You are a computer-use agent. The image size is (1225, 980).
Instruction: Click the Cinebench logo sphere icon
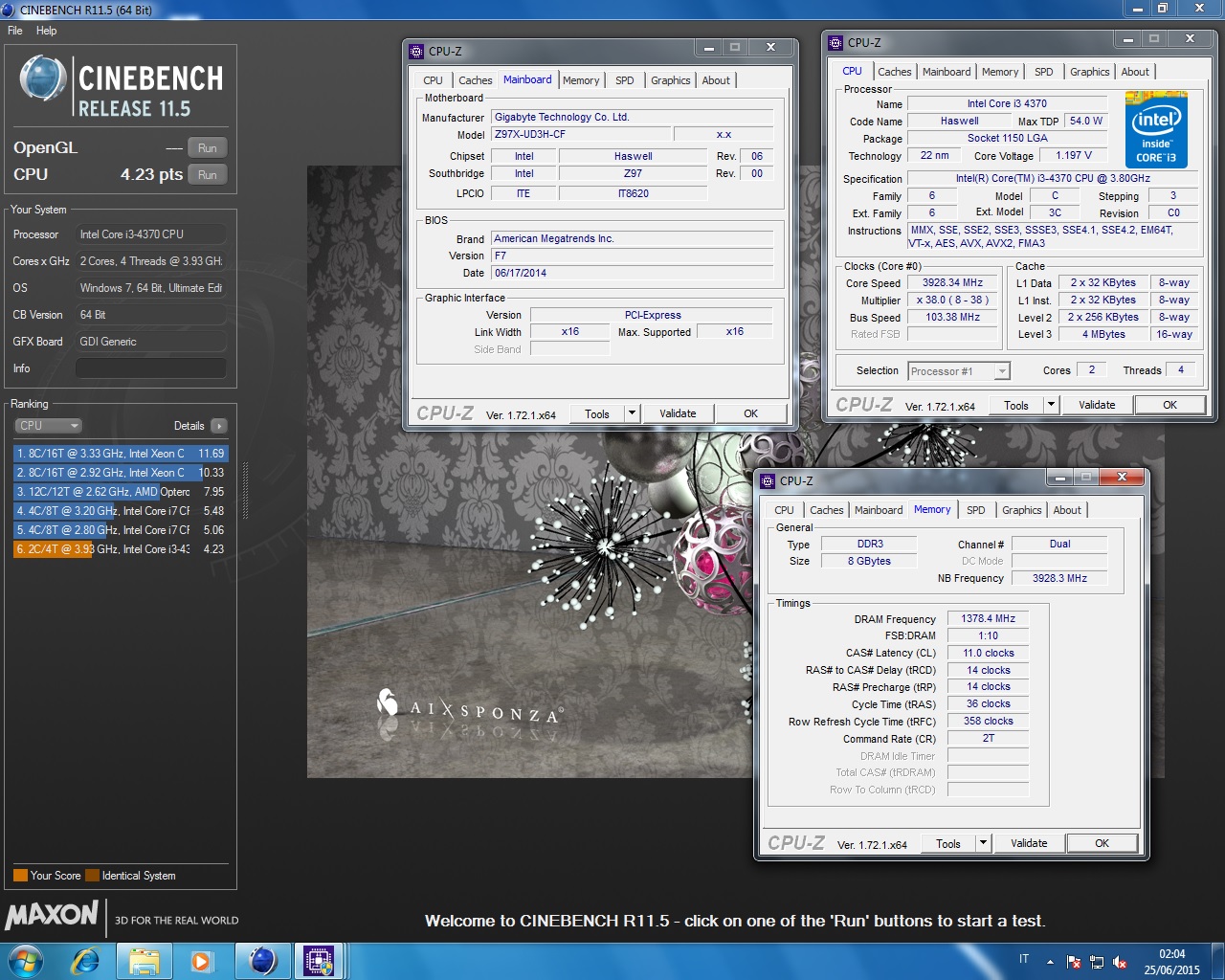(43, 79)
